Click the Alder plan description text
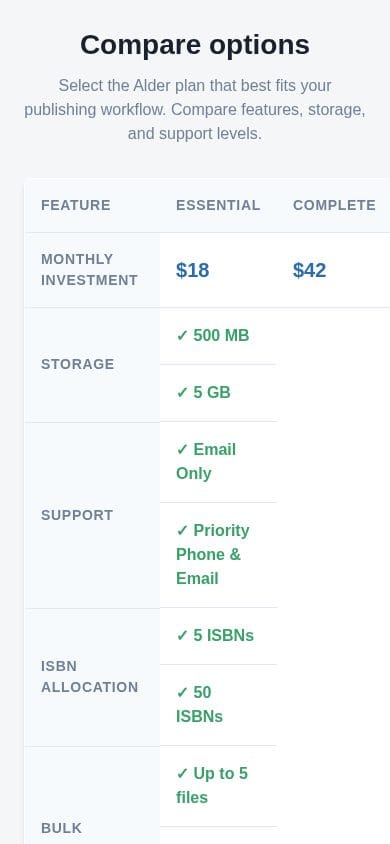The width and height of the screenshot is (390, 844). (x=195, y=109)
